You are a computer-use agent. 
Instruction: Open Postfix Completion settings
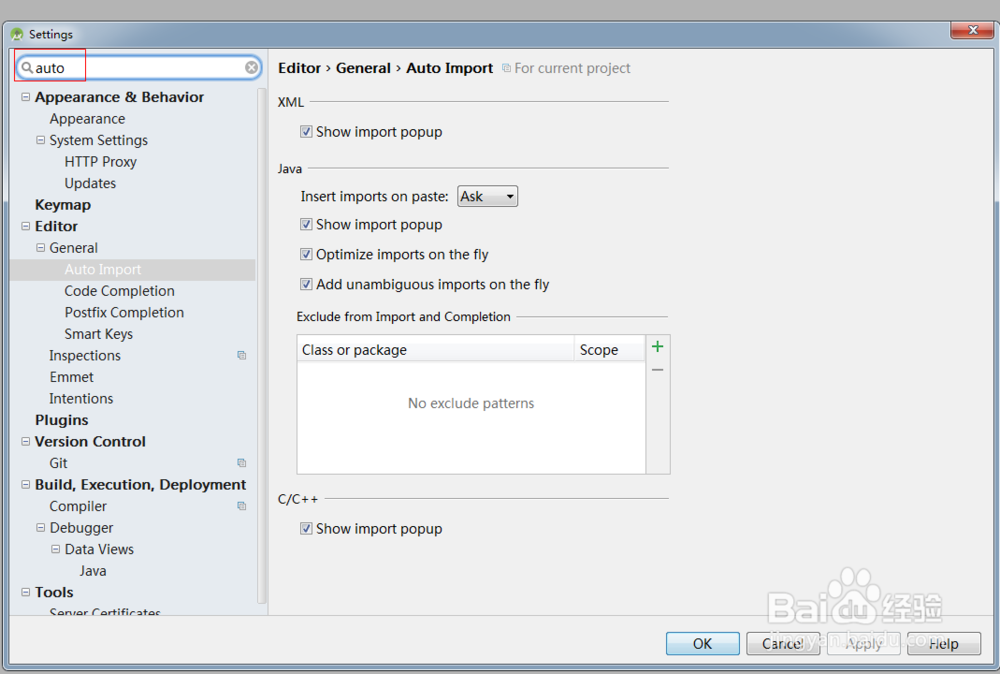(124, 312)
